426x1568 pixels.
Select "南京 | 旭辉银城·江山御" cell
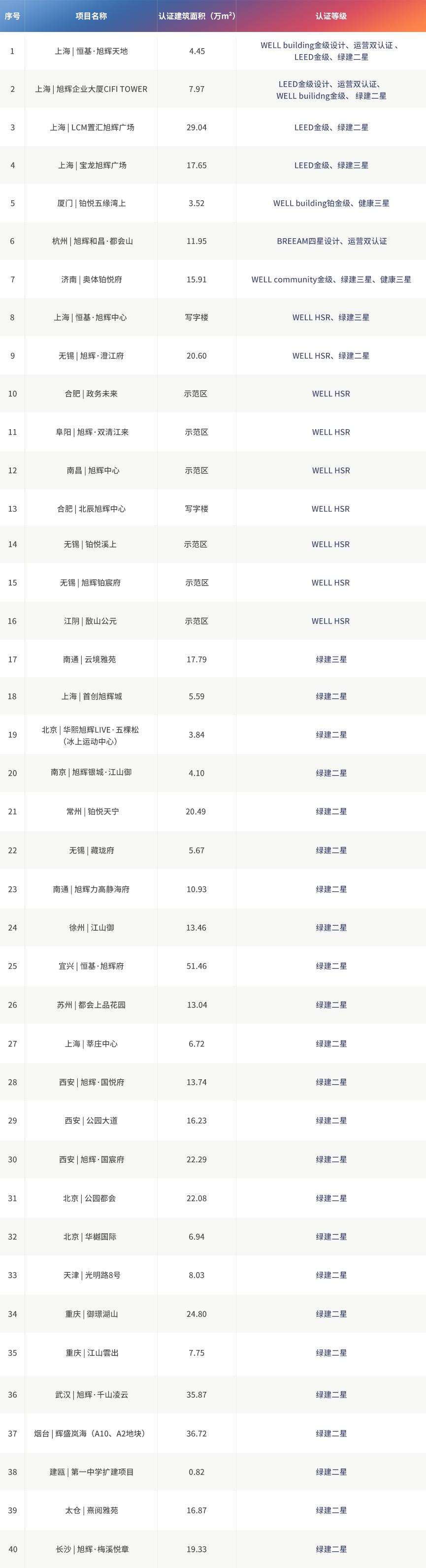tap(91, 772)
